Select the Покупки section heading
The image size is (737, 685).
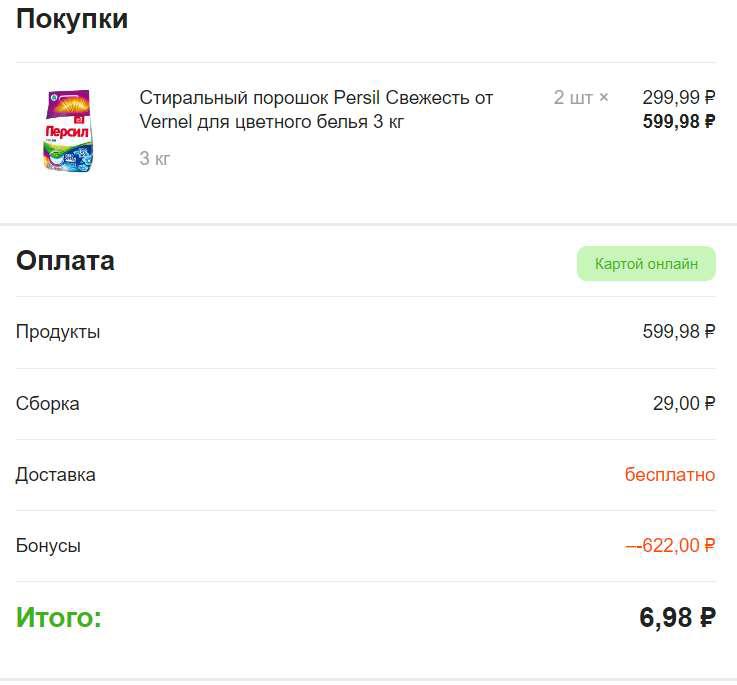pyautogui.click(x=72, y=19)
